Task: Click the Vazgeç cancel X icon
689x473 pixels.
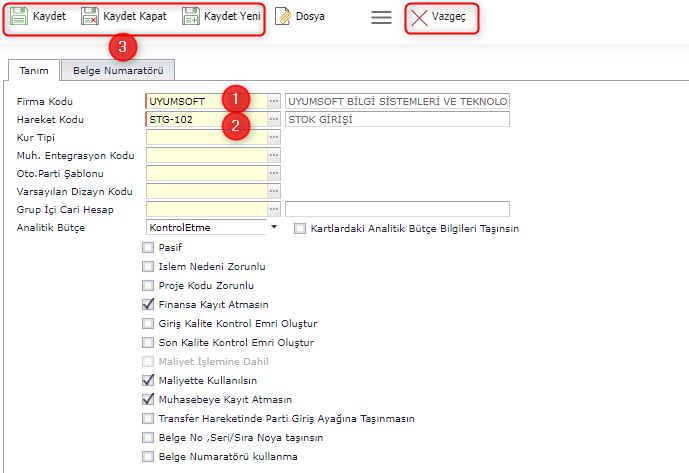Action: [420, 18]
